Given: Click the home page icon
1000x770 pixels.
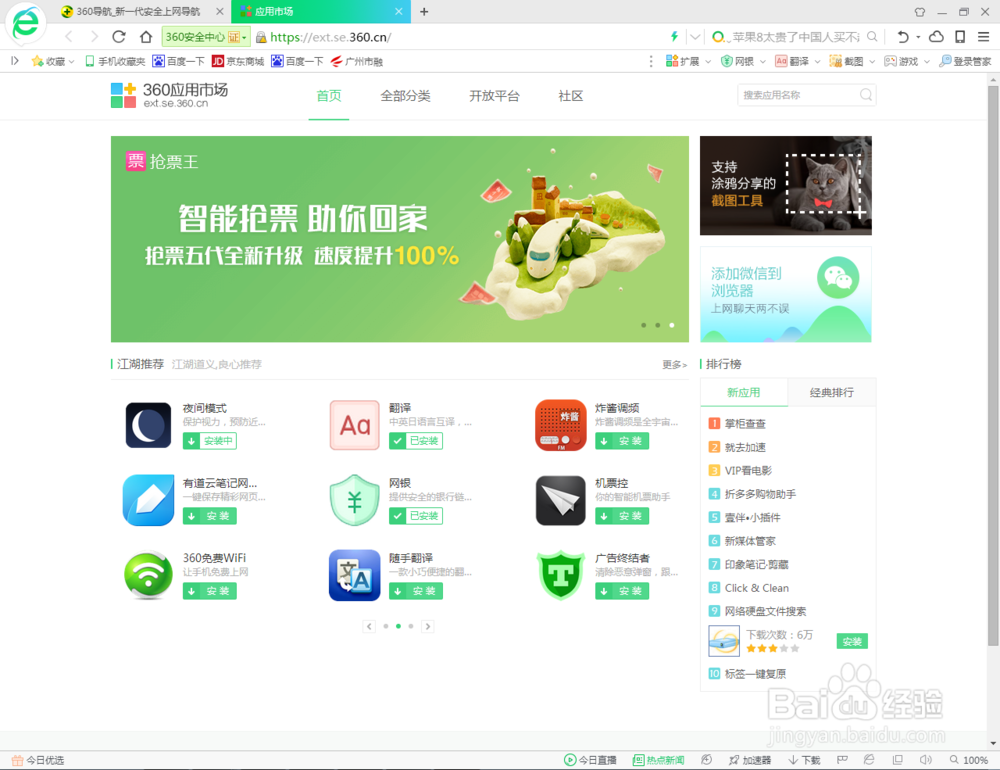Looking at the screenshot, I should tap(146, 37).
